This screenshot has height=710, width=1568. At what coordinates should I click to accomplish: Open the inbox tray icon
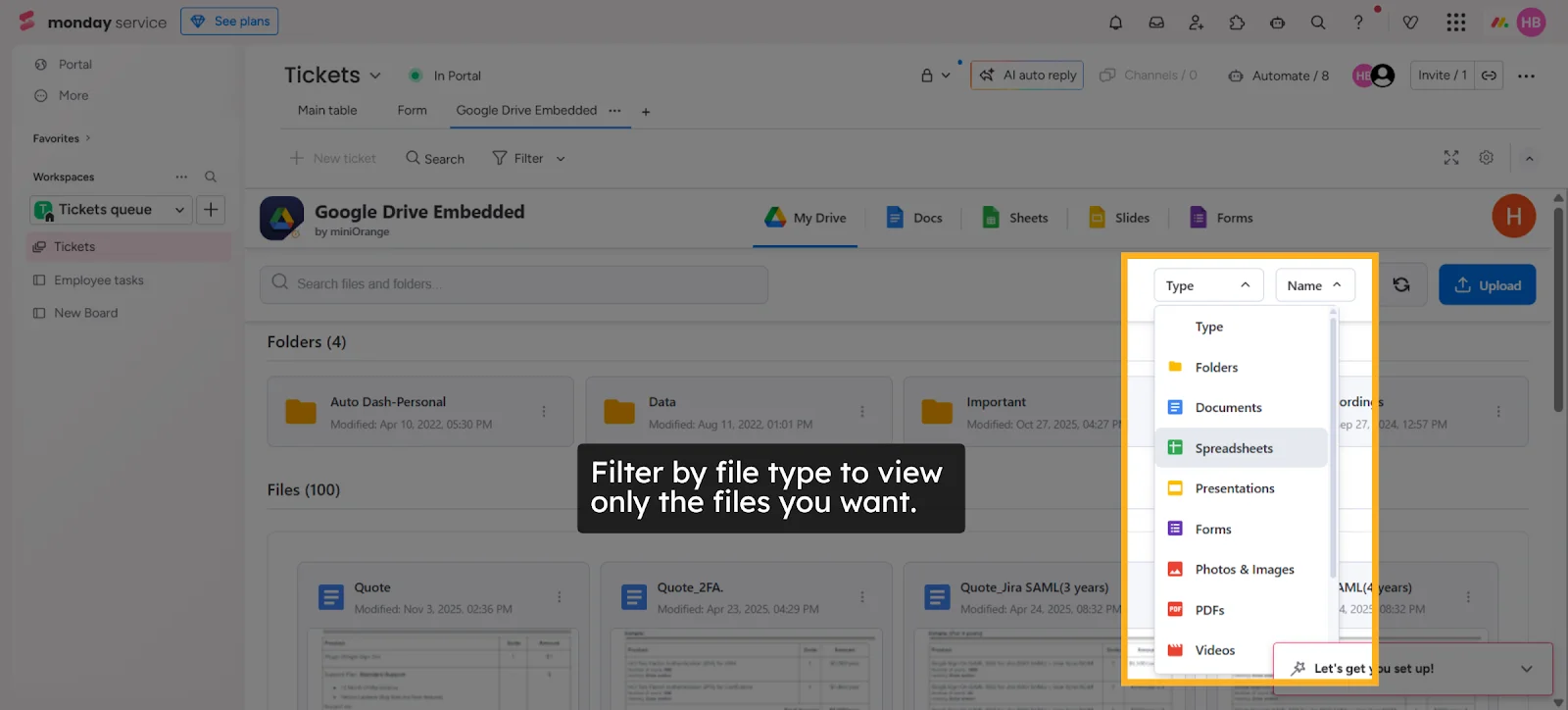(x=1156, y=23)
